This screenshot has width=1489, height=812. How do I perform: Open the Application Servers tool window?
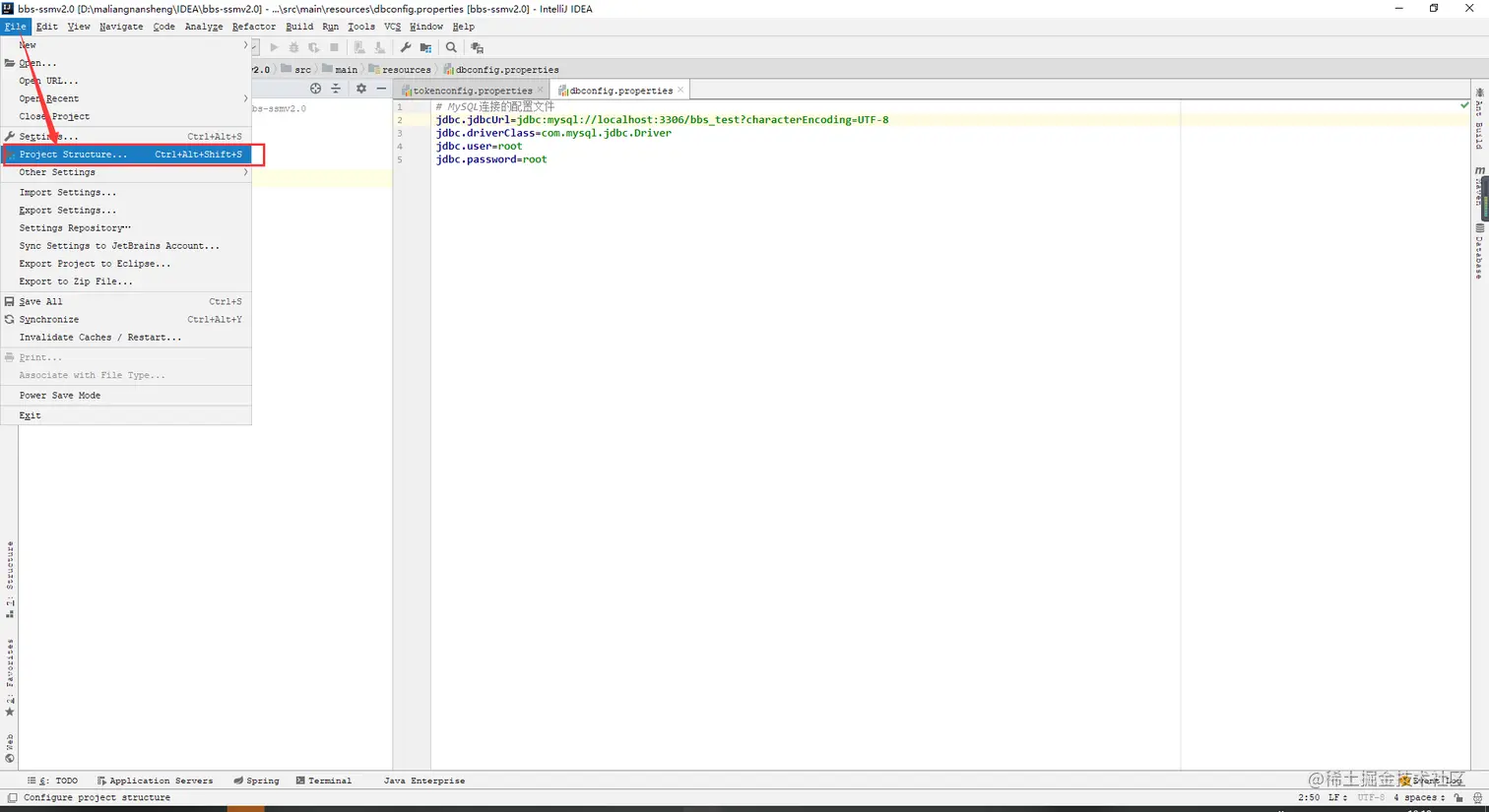point(155,781)
